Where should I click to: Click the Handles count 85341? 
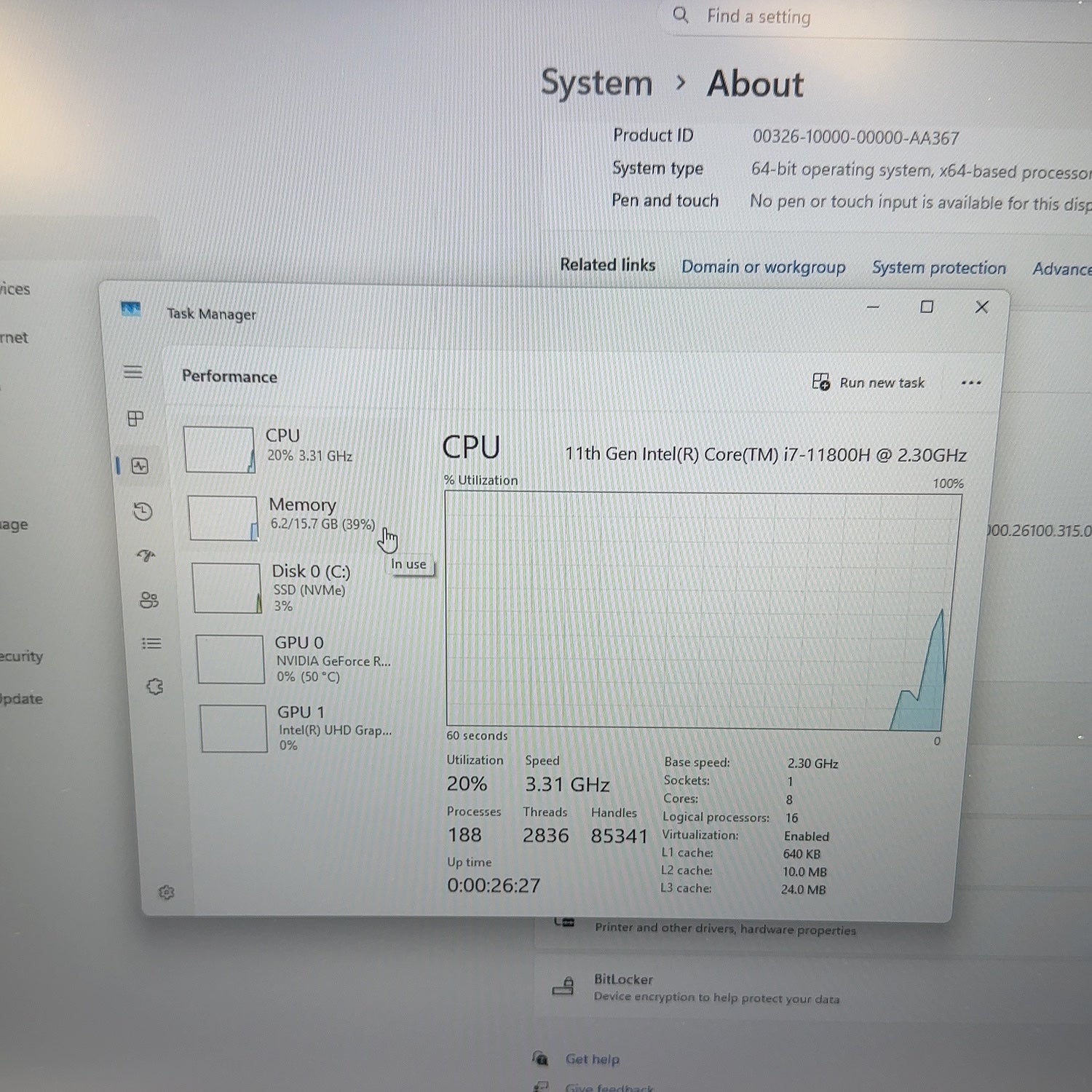coord(619,836)
